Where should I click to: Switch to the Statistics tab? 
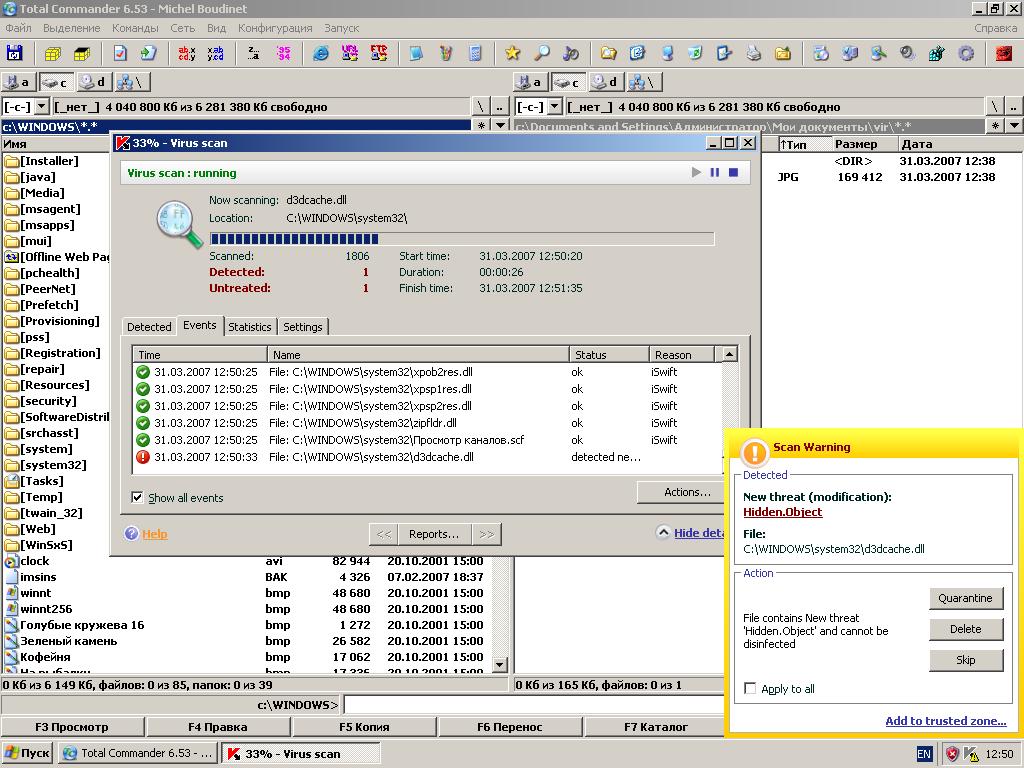click(x=249, y=327)
